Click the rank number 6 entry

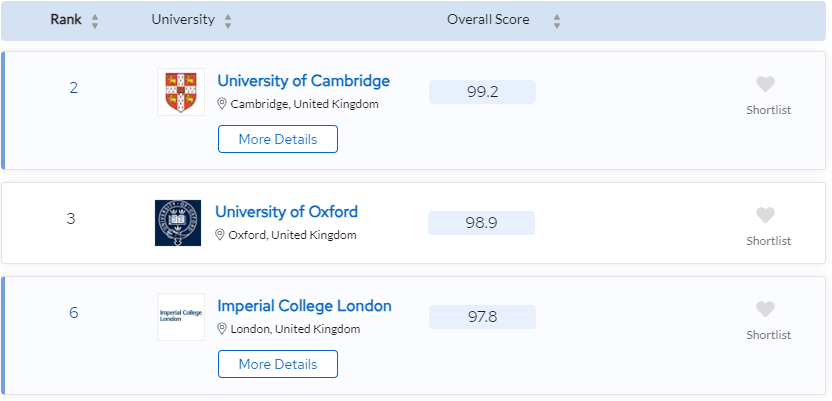(73, 313)
